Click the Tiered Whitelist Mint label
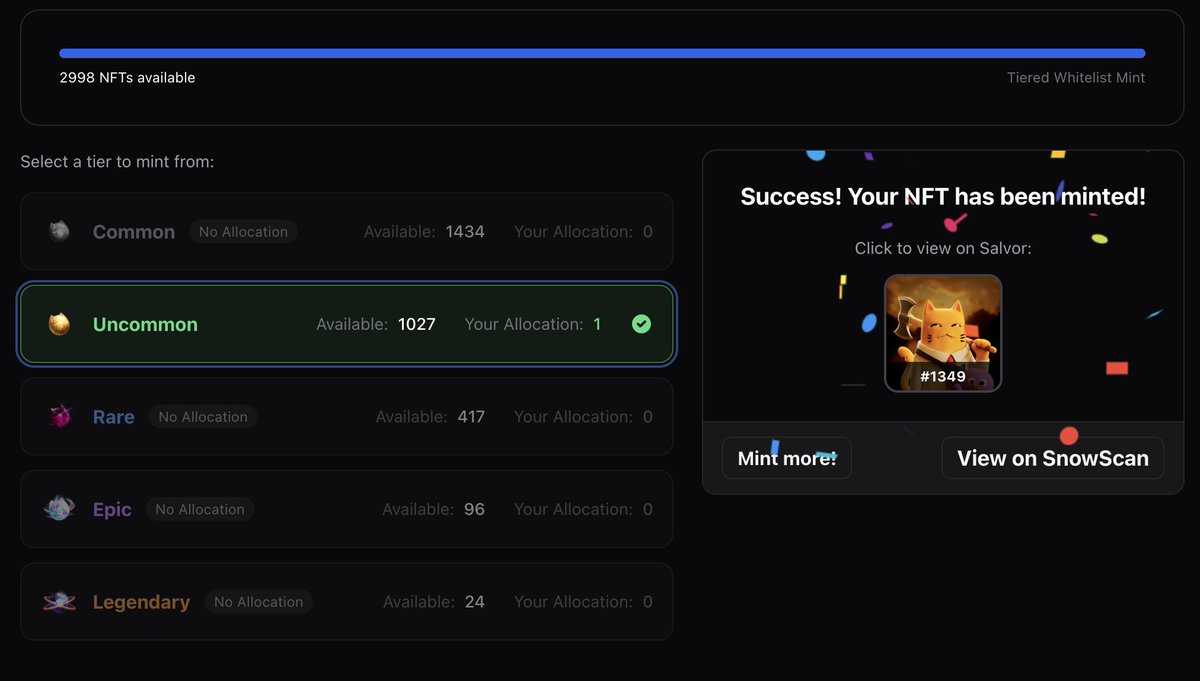Viewport: 1200px width, 681px height. coord(1076,77)
